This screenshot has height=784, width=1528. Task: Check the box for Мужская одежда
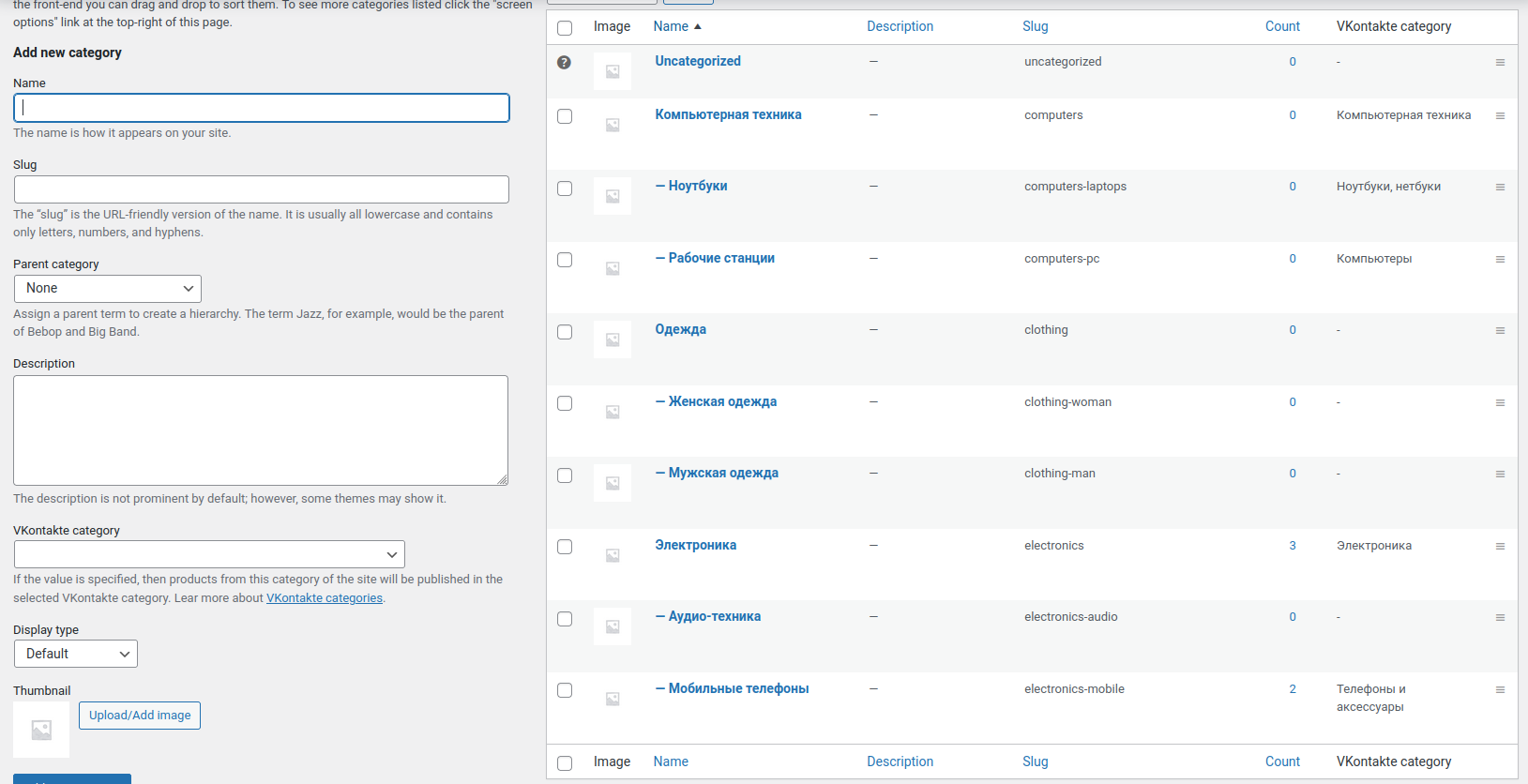click(565, 475)
